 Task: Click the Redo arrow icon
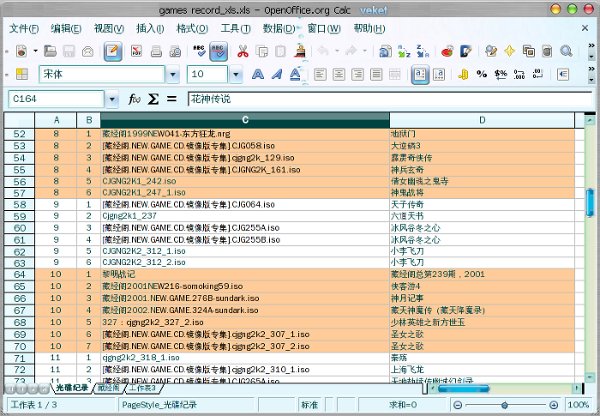(x=351, y=51)
